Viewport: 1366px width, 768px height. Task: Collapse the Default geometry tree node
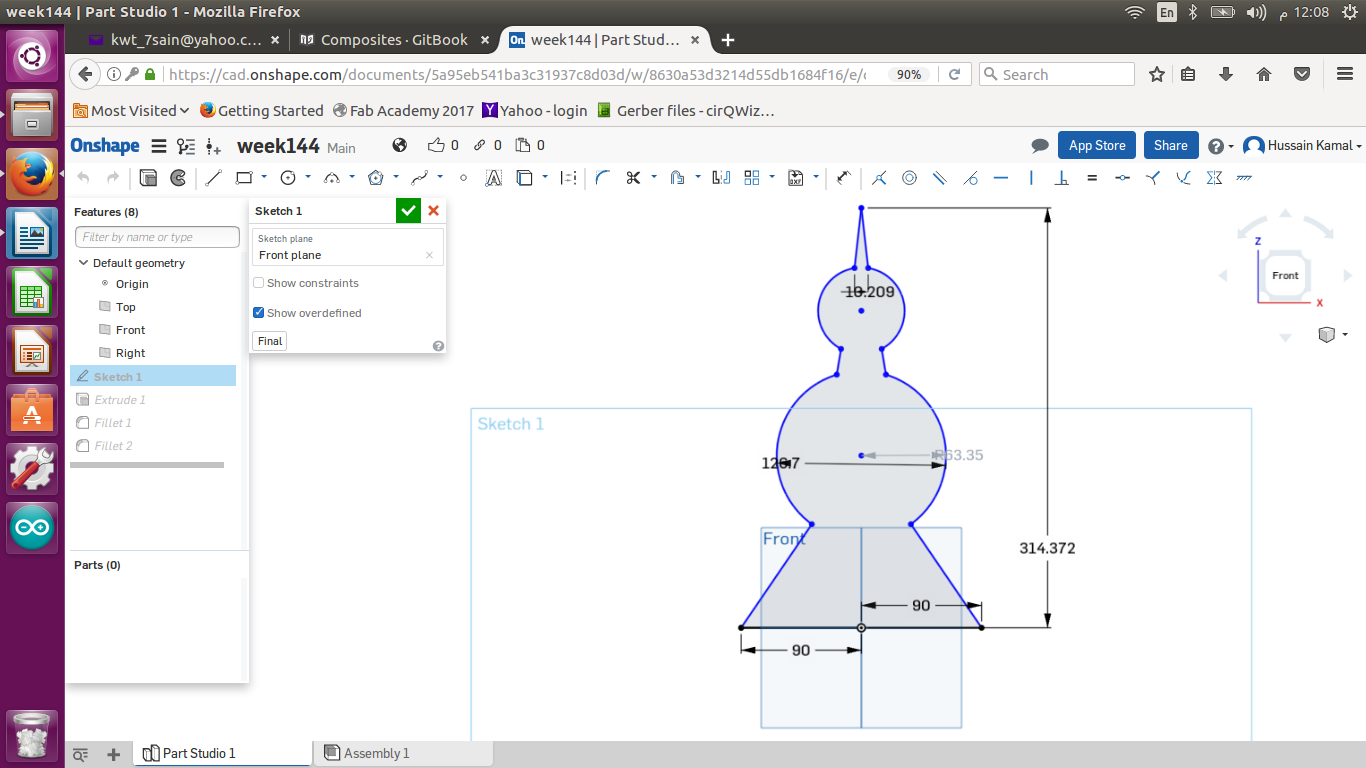click(84, 263)
